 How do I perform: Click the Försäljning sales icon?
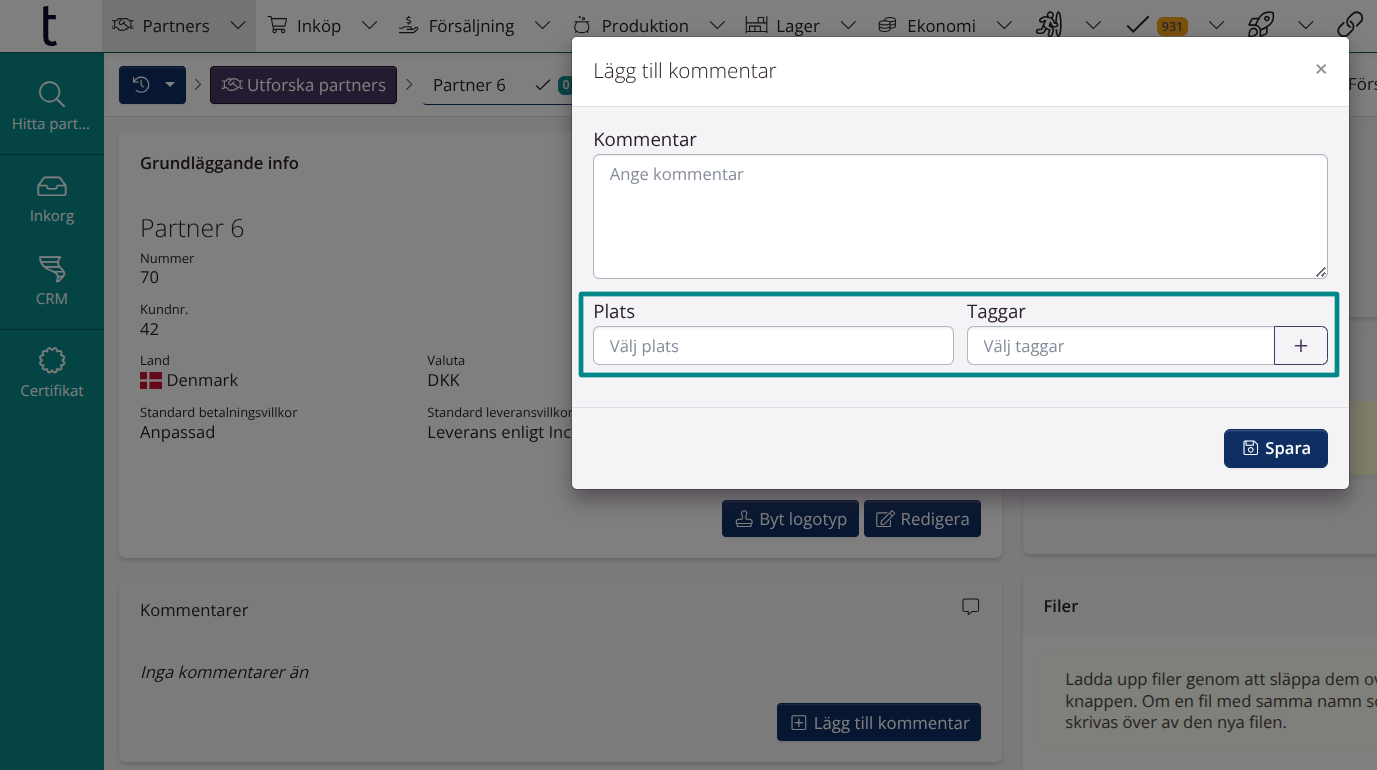[x=409, y=25]
